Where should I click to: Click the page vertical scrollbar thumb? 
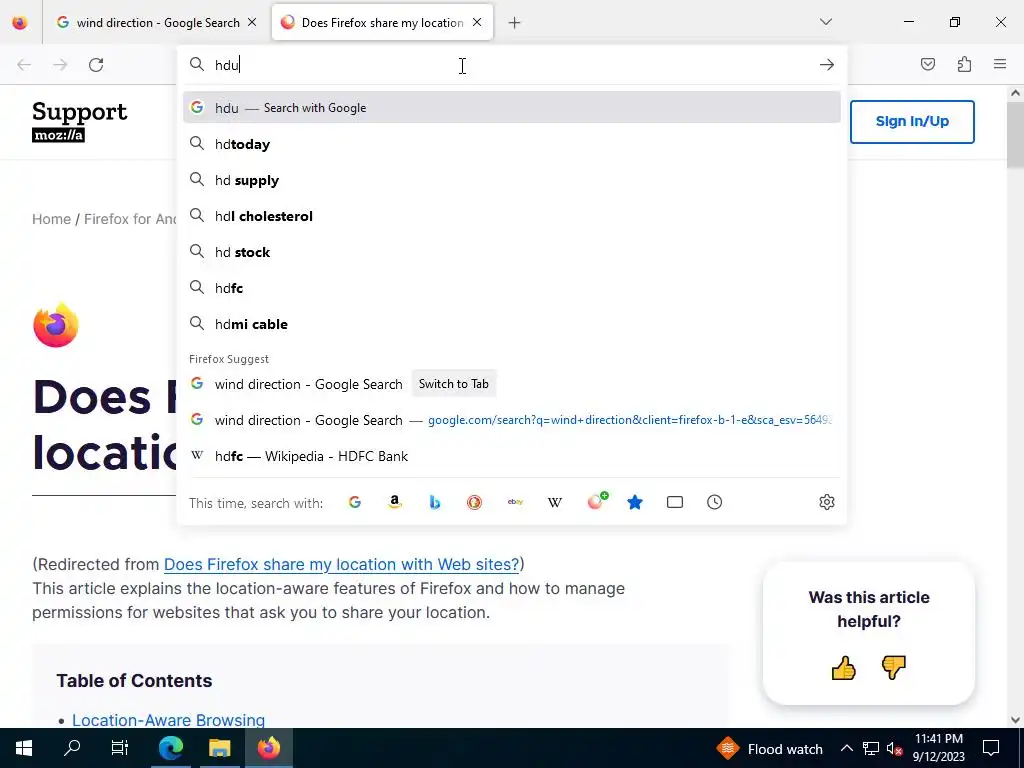coord(1015,134)
